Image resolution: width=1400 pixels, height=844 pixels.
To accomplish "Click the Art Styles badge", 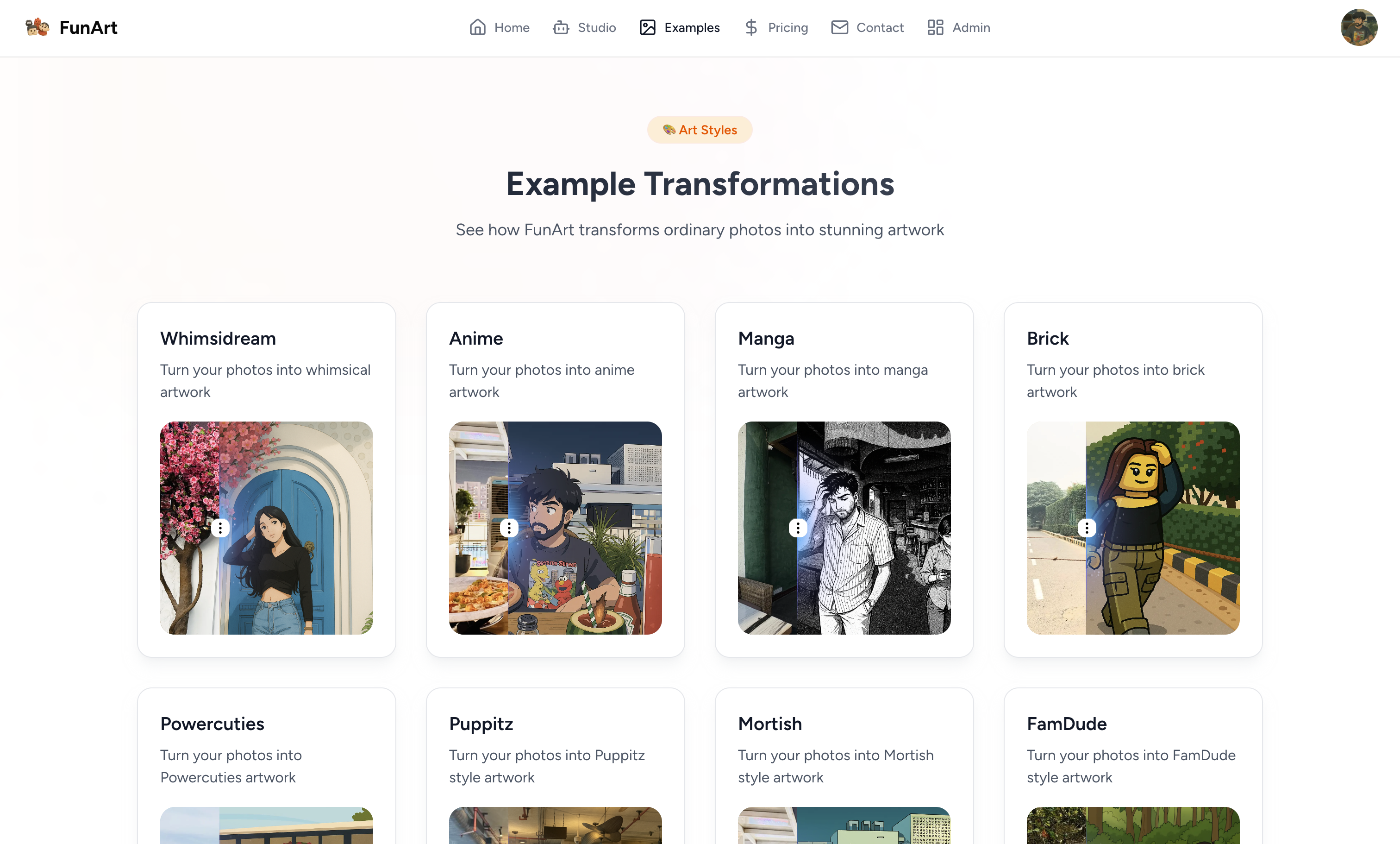I will (x=700, y=130).
